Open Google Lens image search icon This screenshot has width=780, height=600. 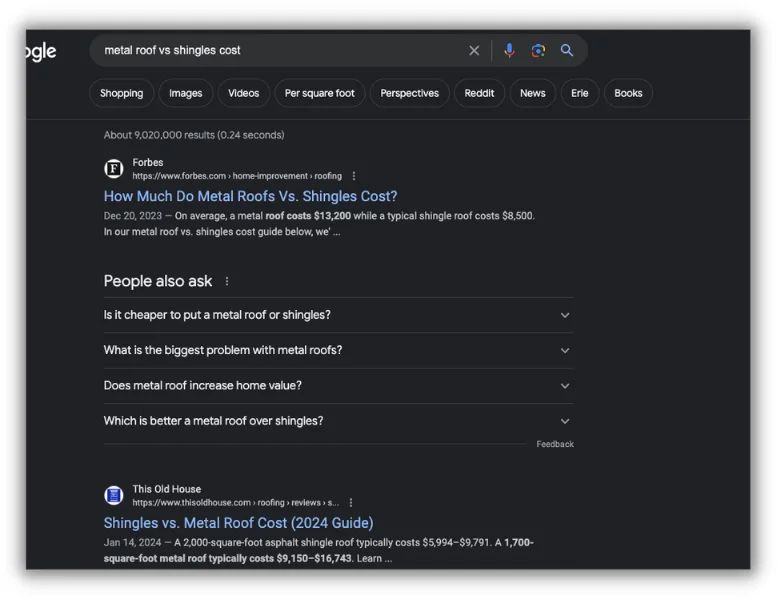(x=538, y=50)
